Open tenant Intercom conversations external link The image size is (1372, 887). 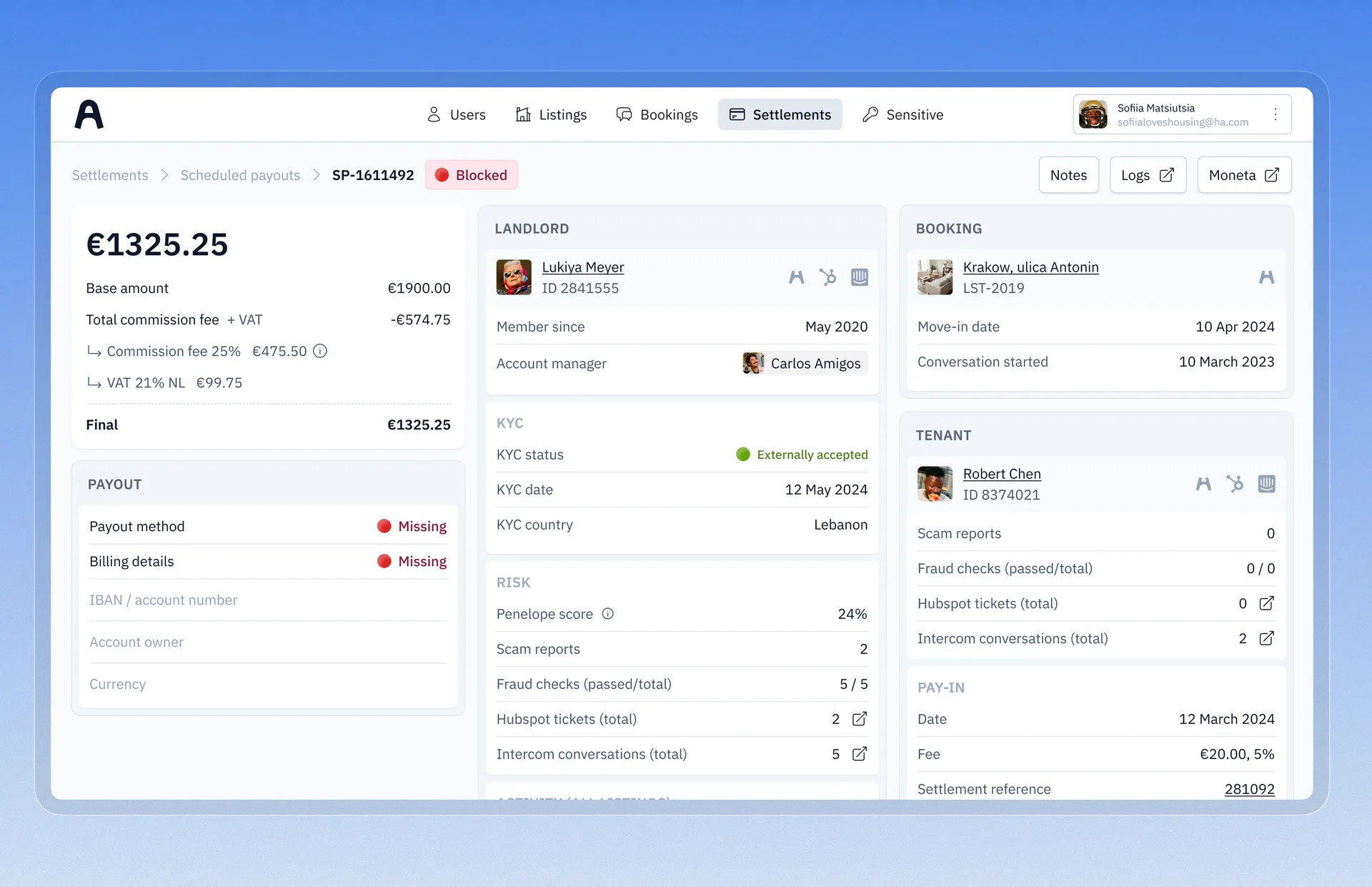(1266, 638)
